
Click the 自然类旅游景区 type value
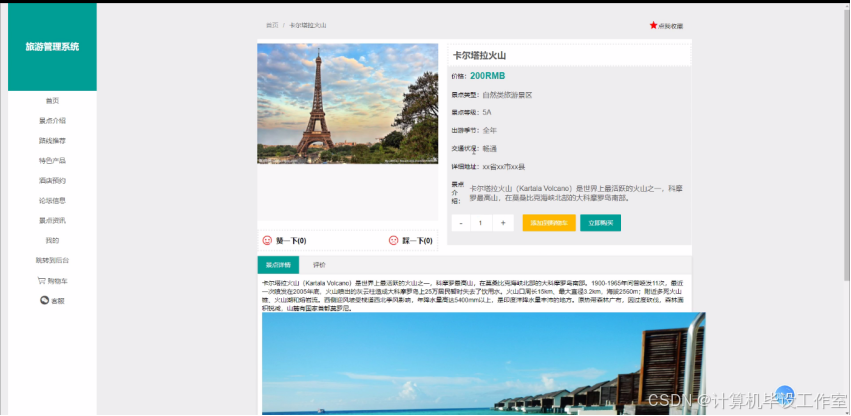click(x=507, y=94)
